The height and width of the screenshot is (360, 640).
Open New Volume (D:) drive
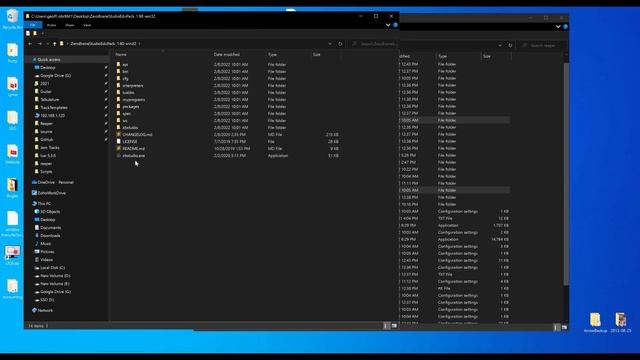pyautogui.click(x=55, y=276)
